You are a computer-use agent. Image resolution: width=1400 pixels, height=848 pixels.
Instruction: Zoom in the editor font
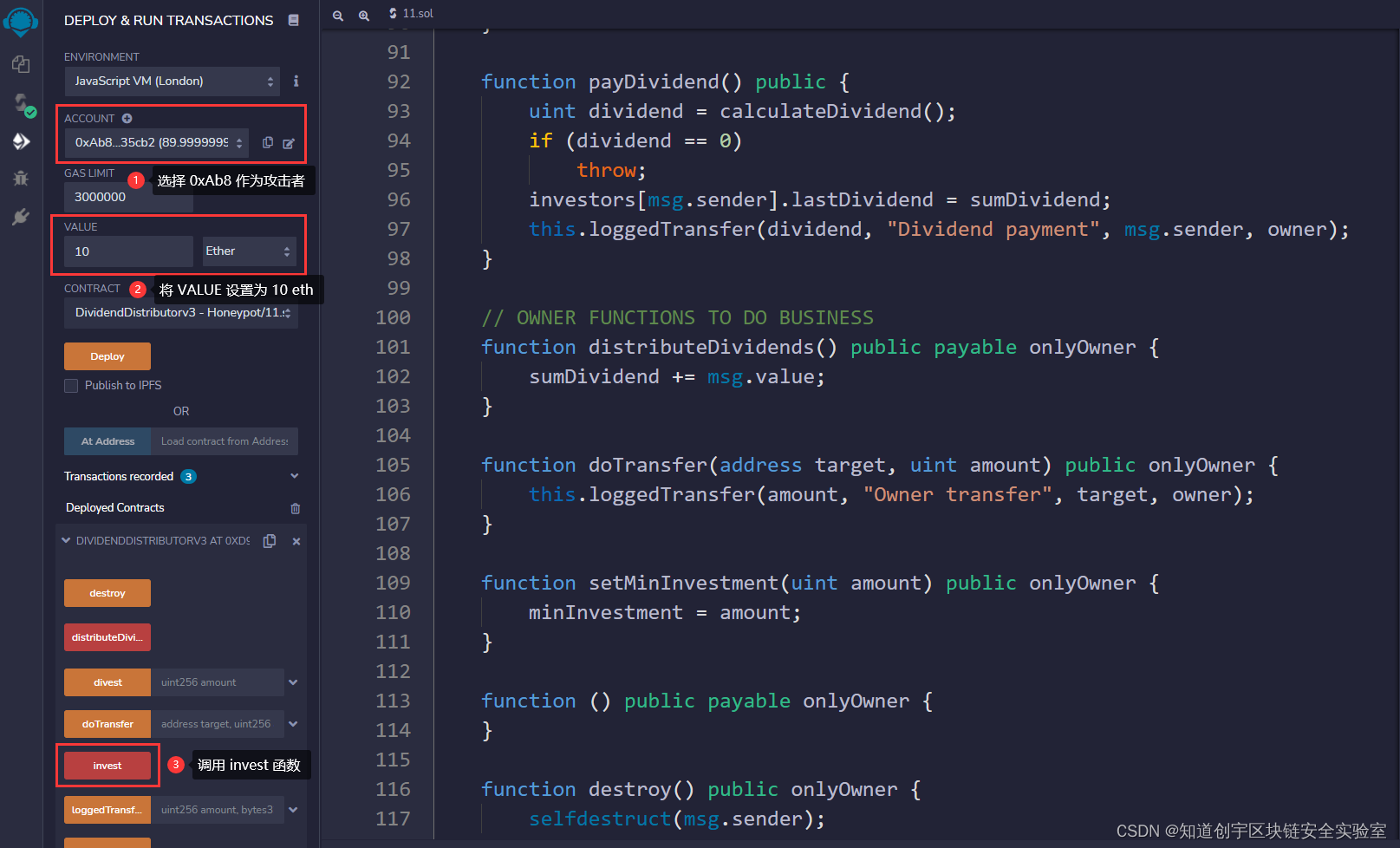click(x=364, y=16)
